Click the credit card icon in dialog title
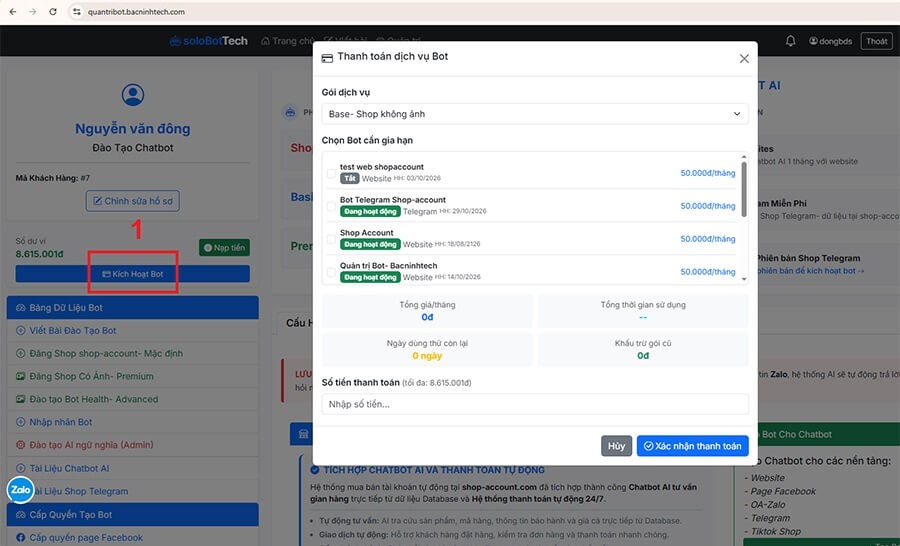The width and height of the screenshot is (900, 546). pos(327,59)
